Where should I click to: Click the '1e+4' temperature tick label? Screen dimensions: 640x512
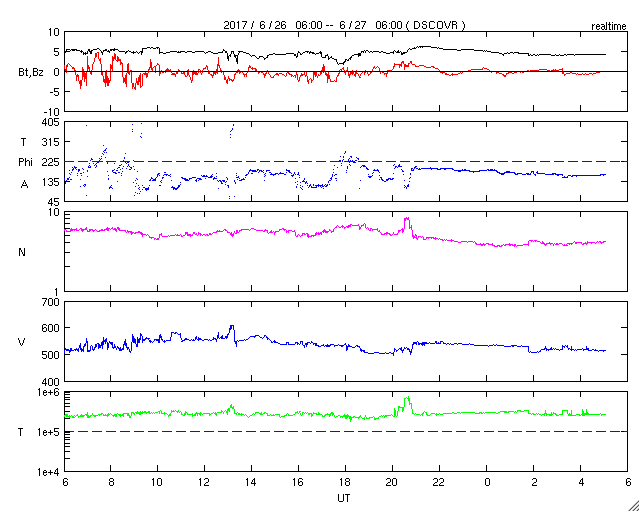coord(48,472)
